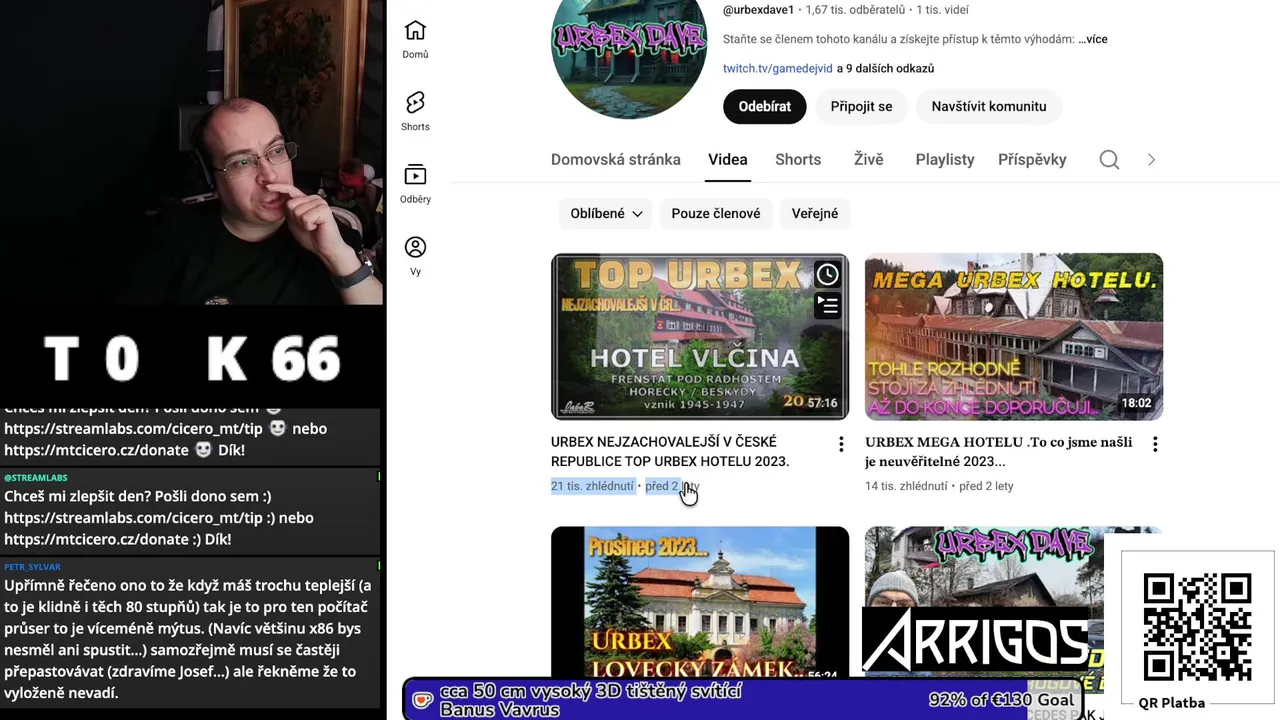Add Hotel Vlčina video to Watch Later

(827, 274)
